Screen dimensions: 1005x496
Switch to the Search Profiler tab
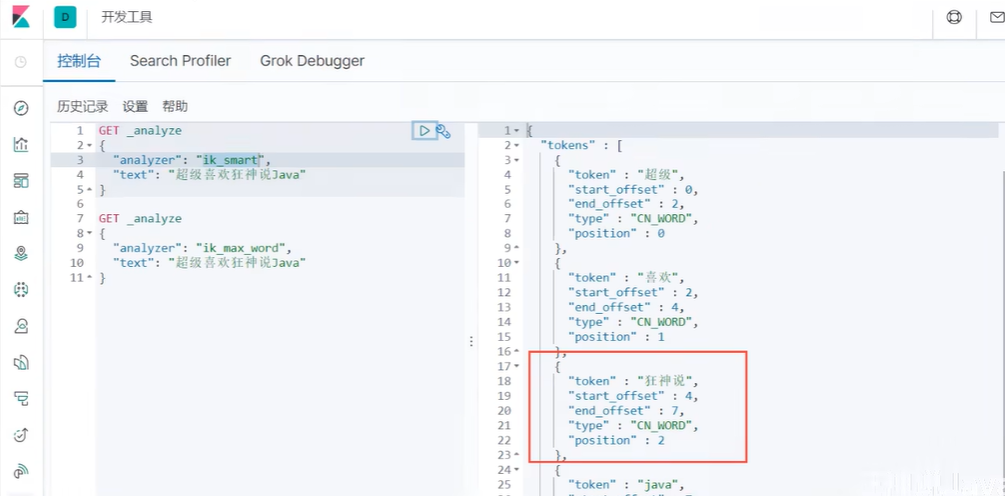180,61
